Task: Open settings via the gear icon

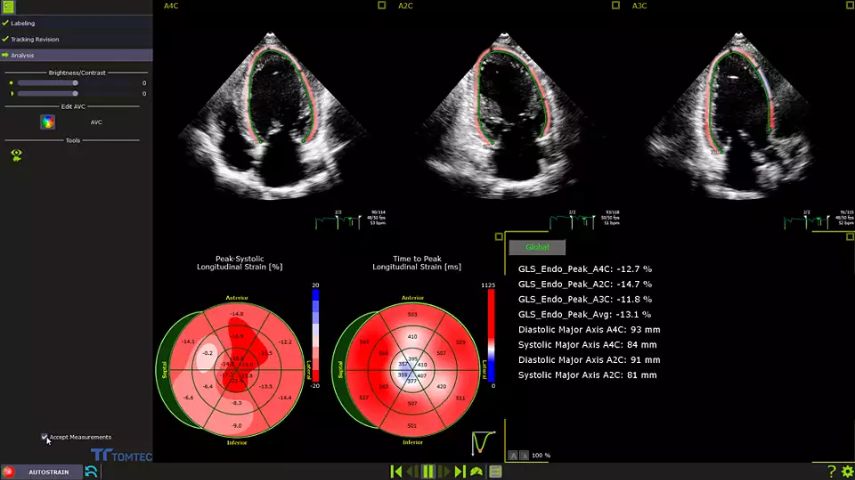Action: (847, 472)
